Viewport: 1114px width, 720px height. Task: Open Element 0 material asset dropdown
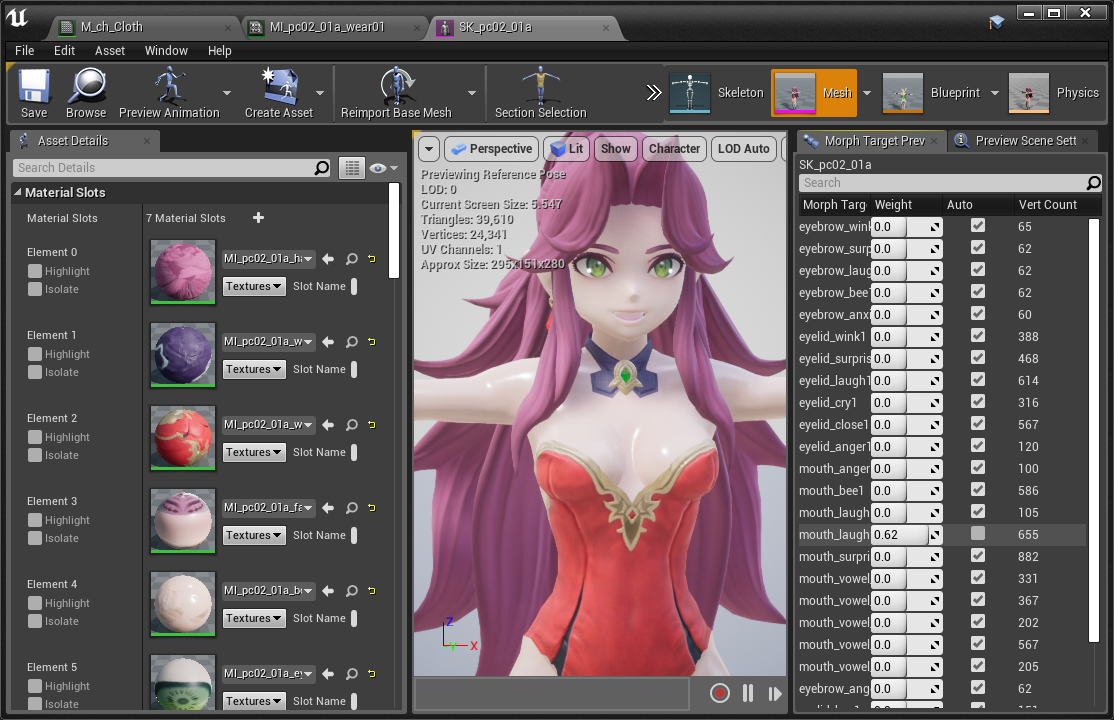pos(269,259)
